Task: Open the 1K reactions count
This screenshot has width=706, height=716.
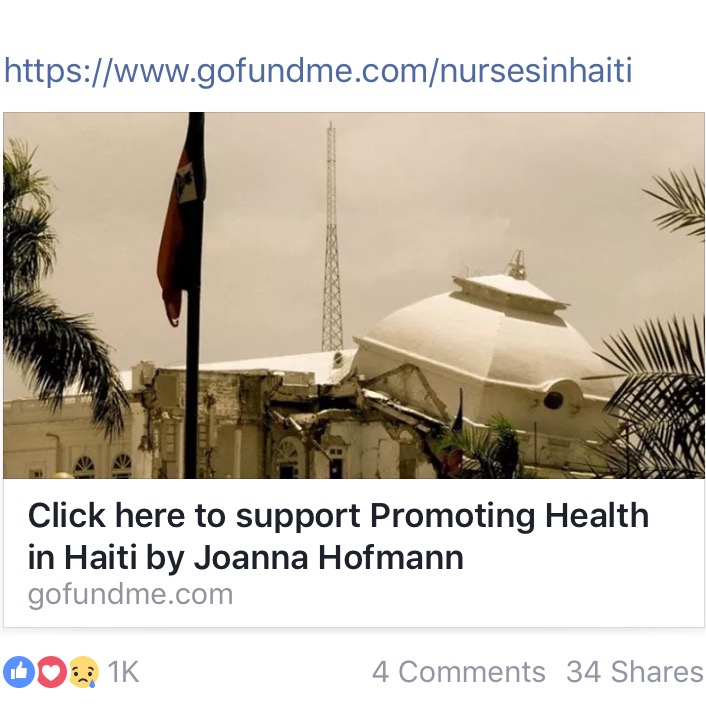Action: 123,672
